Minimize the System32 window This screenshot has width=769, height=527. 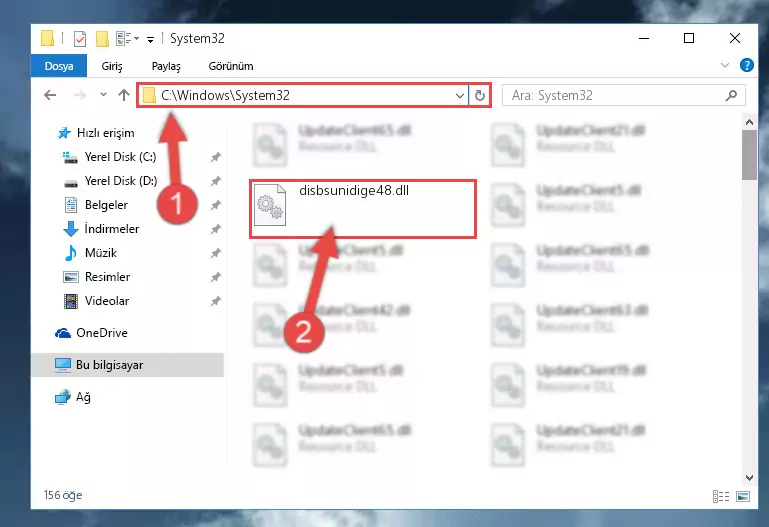[x=644, y=38]
